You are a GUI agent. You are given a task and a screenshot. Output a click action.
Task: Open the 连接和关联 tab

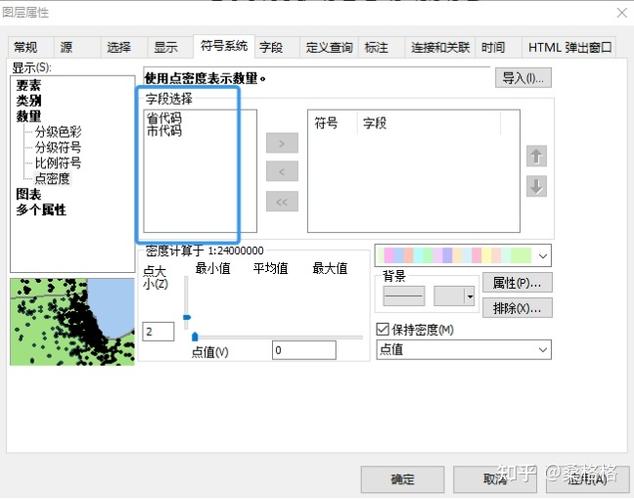440,48
